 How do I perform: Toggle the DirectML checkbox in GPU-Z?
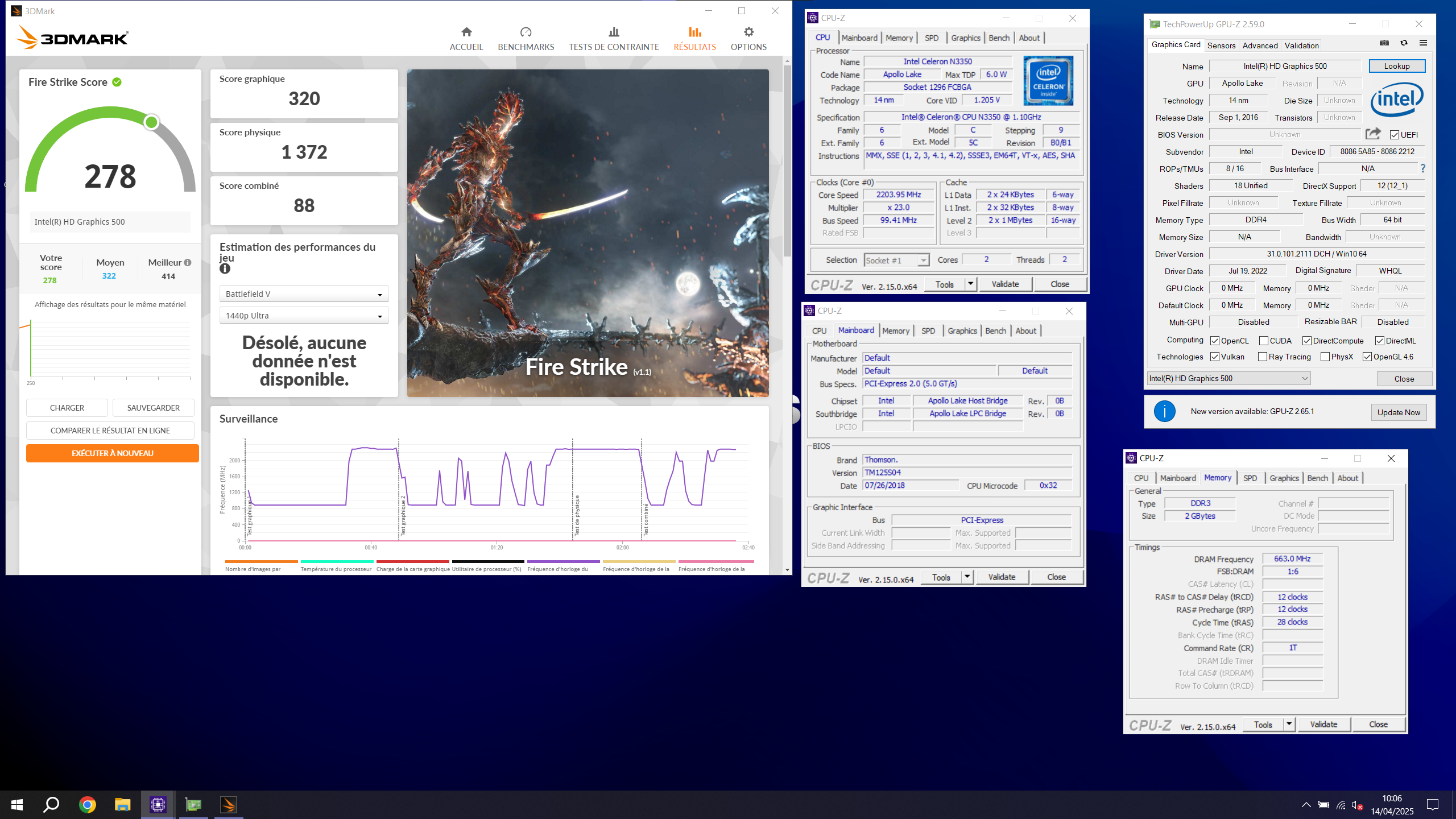point(1380,341)
